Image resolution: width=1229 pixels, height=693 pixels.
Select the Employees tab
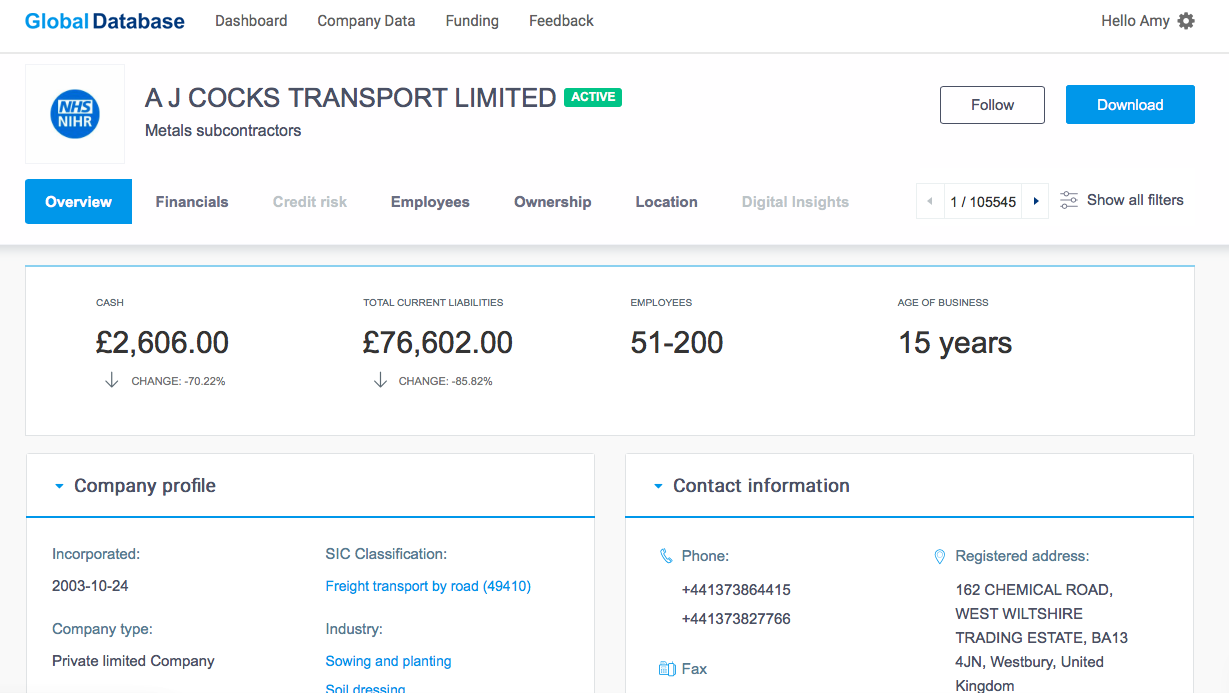[430, 202]
